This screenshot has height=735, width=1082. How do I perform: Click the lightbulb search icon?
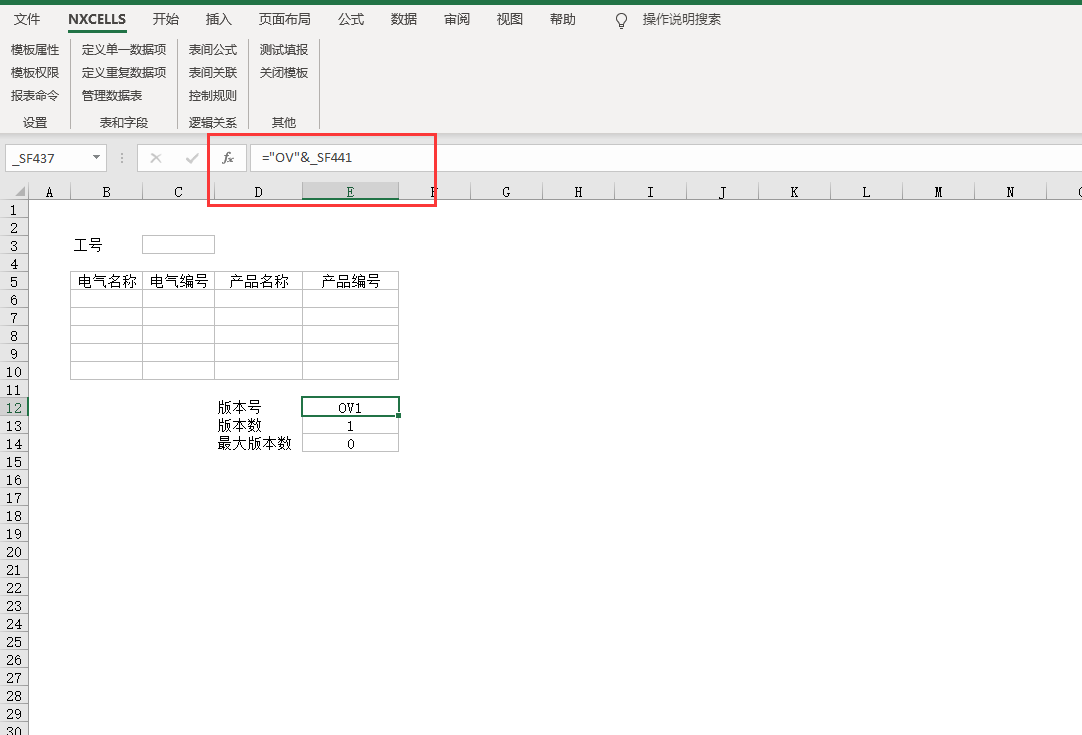coord(622,20)
